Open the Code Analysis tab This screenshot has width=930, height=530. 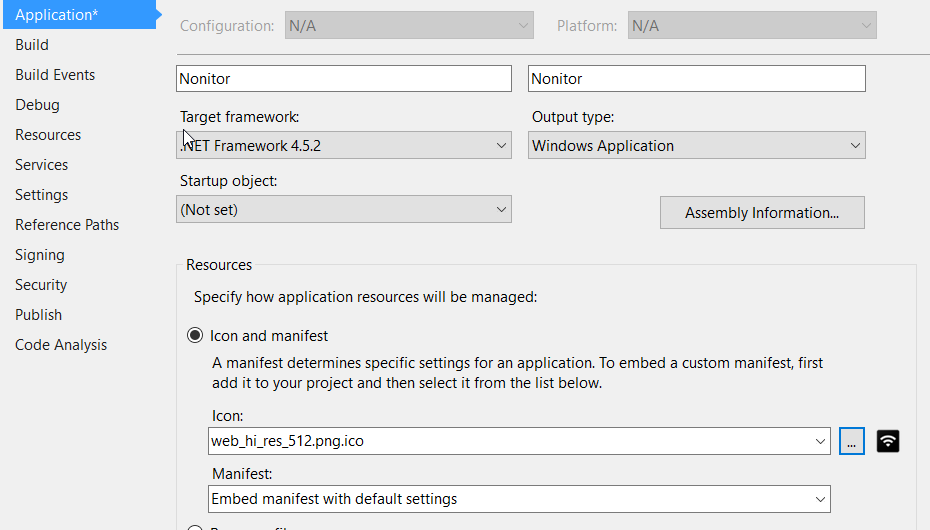pyautogui.click(x=61, y=345)
